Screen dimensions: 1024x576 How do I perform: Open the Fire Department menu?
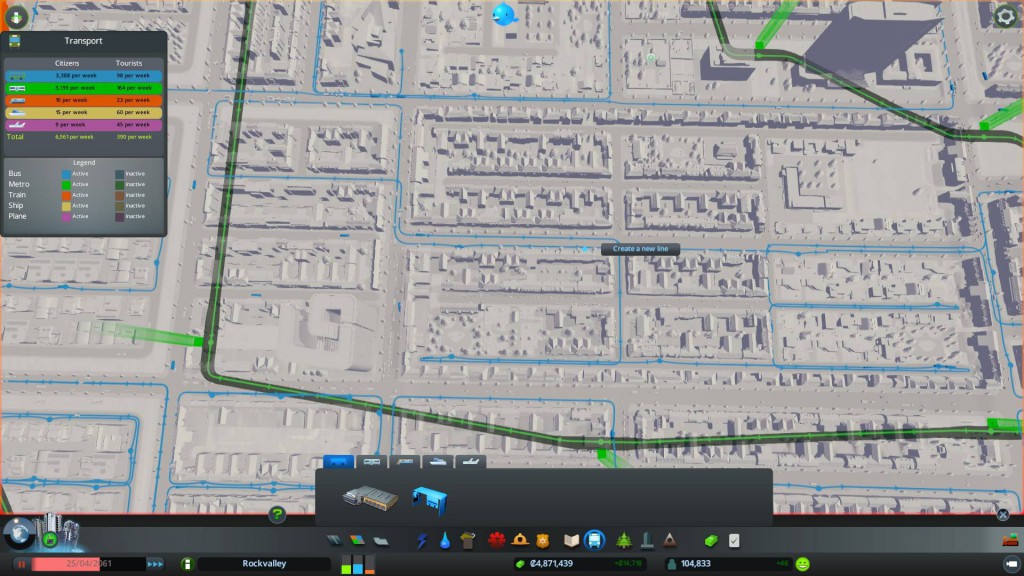click(520, 539)
